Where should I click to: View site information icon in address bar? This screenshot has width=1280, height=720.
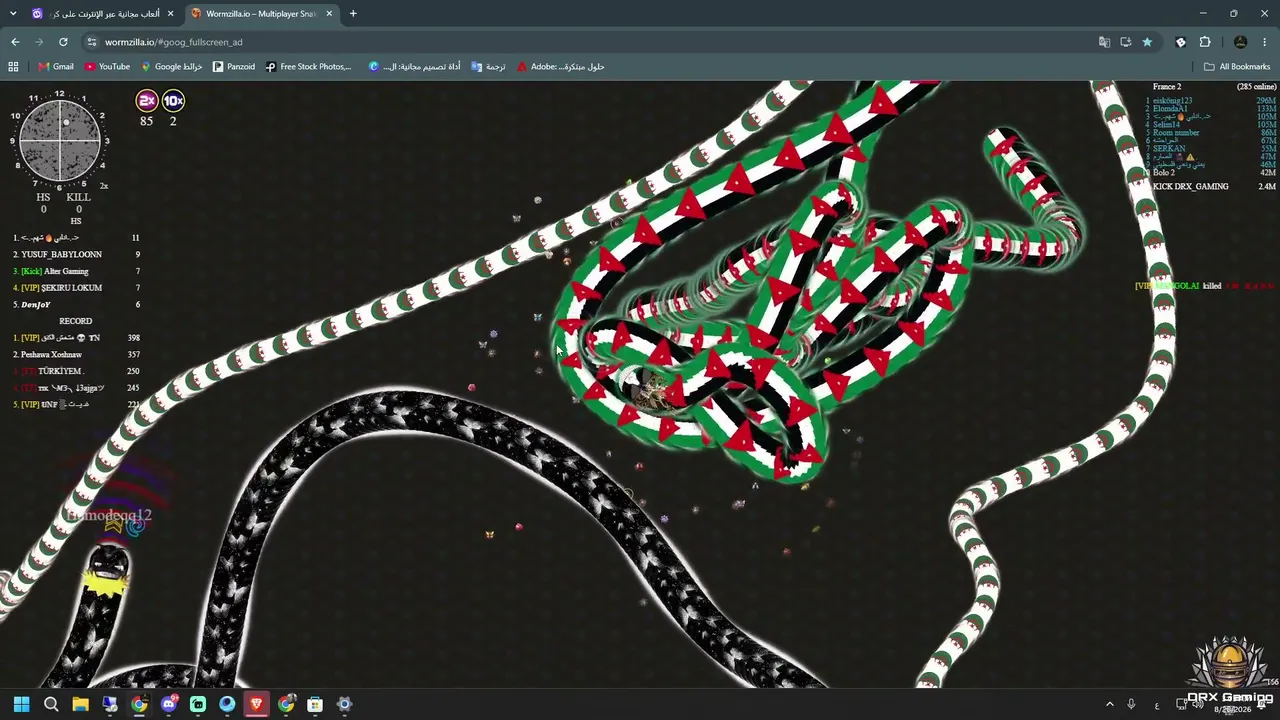click(92, 42)
